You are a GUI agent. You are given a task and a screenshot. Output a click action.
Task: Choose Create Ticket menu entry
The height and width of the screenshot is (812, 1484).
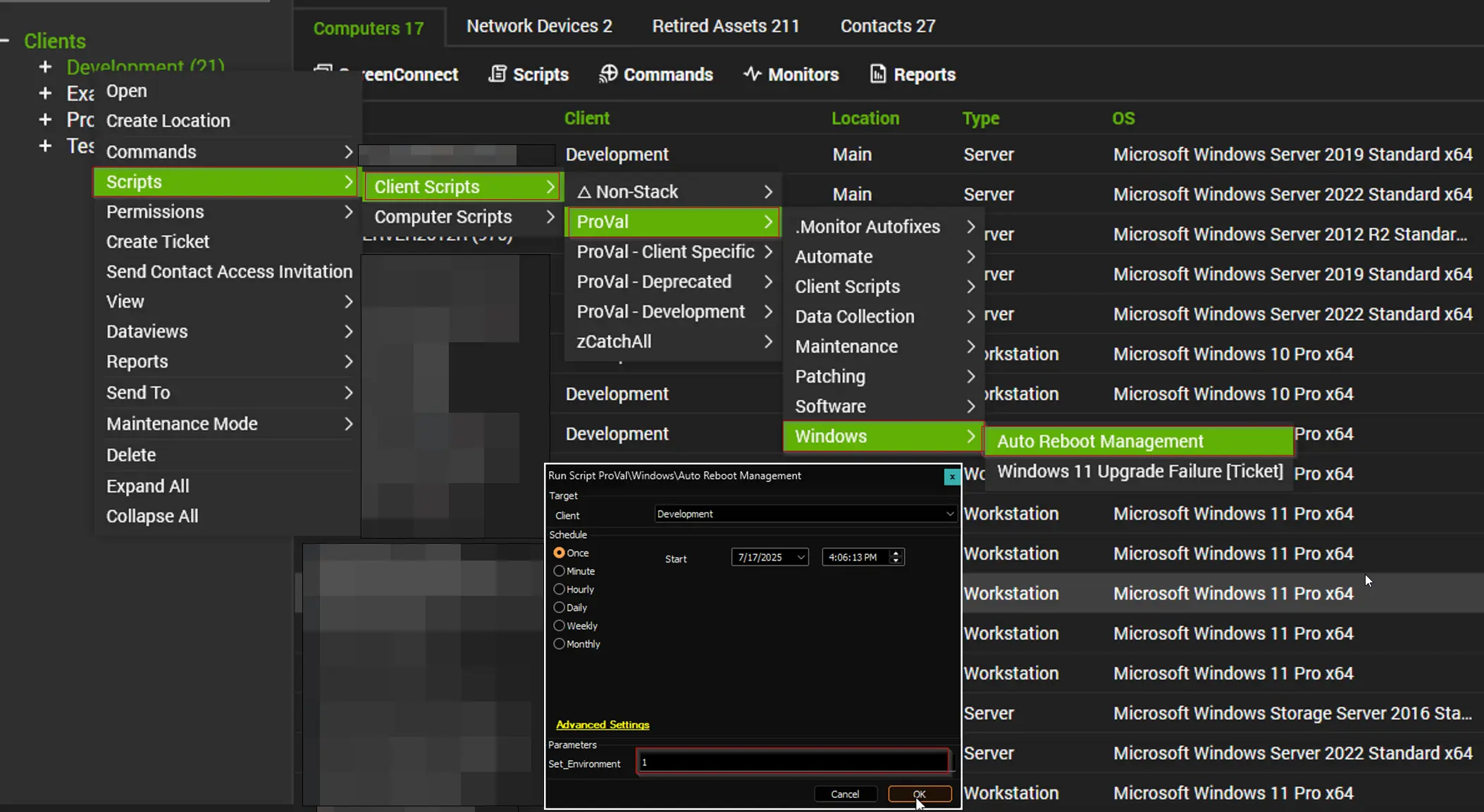point(227,242)
